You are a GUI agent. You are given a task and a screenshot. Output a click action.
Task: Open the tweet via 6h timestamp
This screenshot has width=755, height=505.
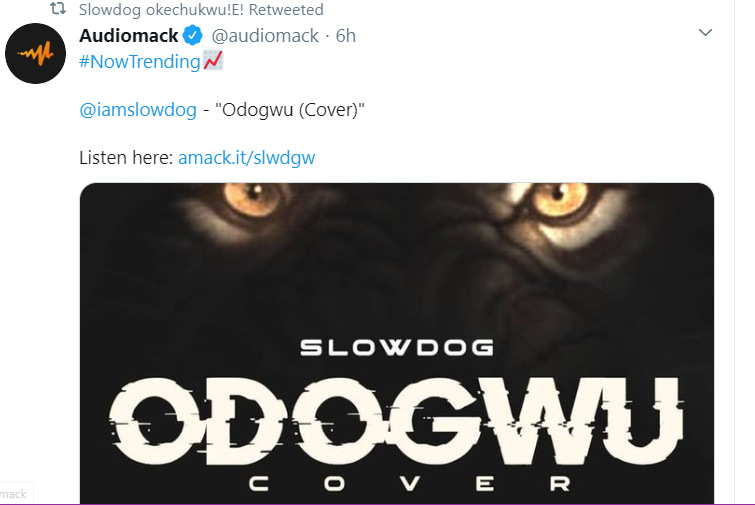[345, 36]
